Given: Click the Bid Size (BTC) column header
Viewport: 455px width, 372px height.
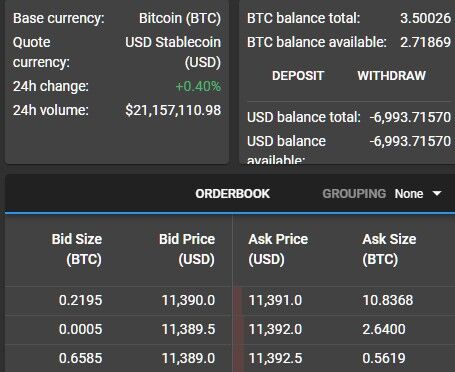Looking at the screenshot, I should pyautogui.click(x=77, y=249).
